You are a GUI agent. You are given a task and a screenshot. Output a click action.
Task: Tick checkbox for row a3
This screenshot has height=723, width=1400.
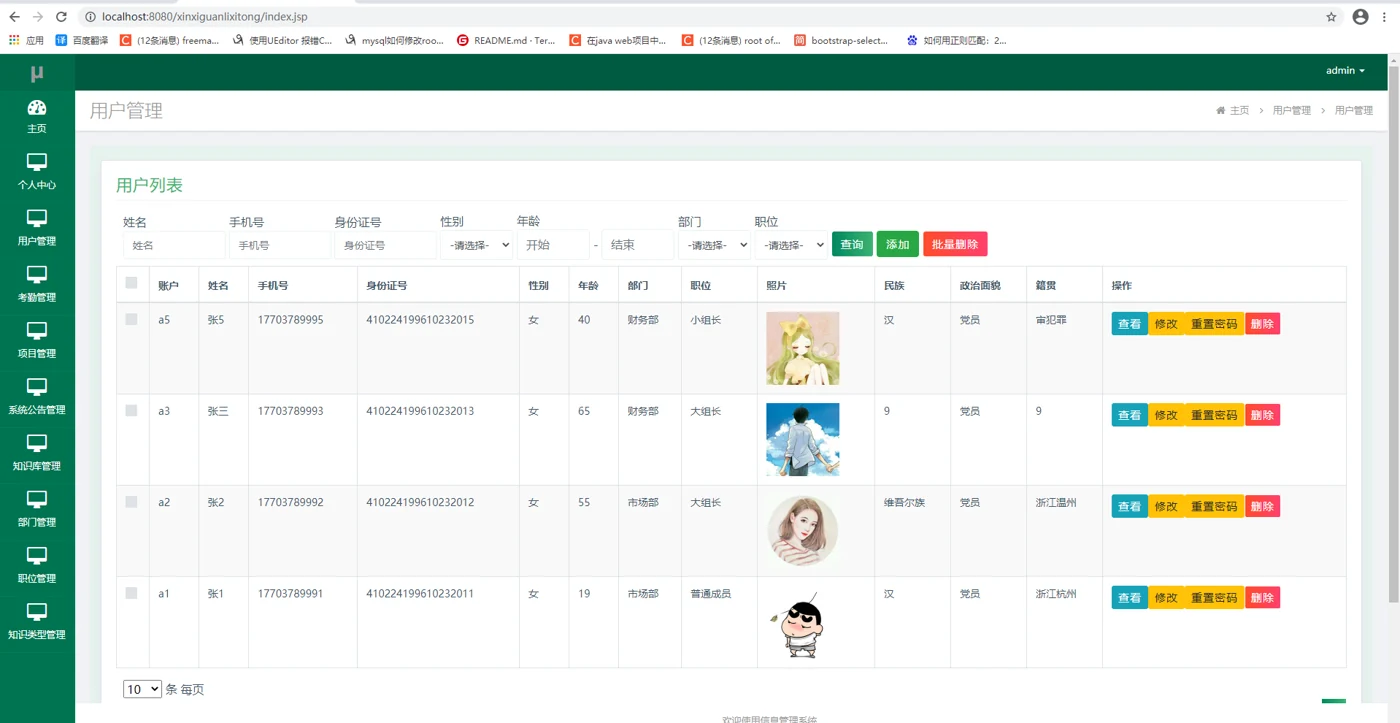pos(131,410)
